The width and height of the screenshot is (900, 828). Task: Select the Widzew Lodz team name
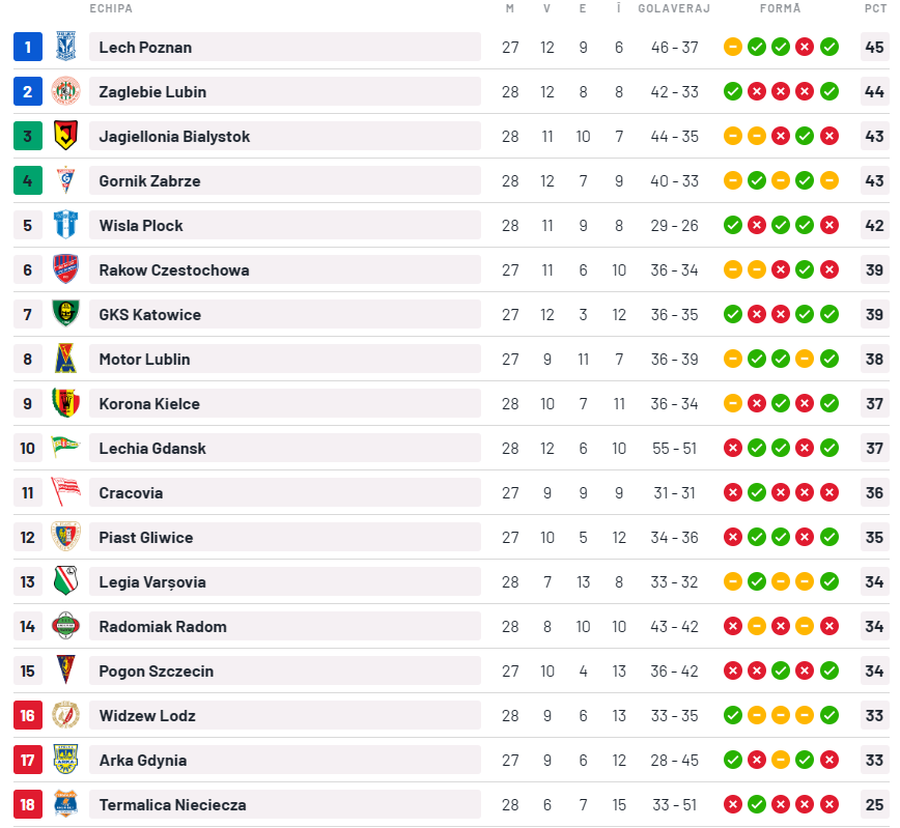(147, 716)
